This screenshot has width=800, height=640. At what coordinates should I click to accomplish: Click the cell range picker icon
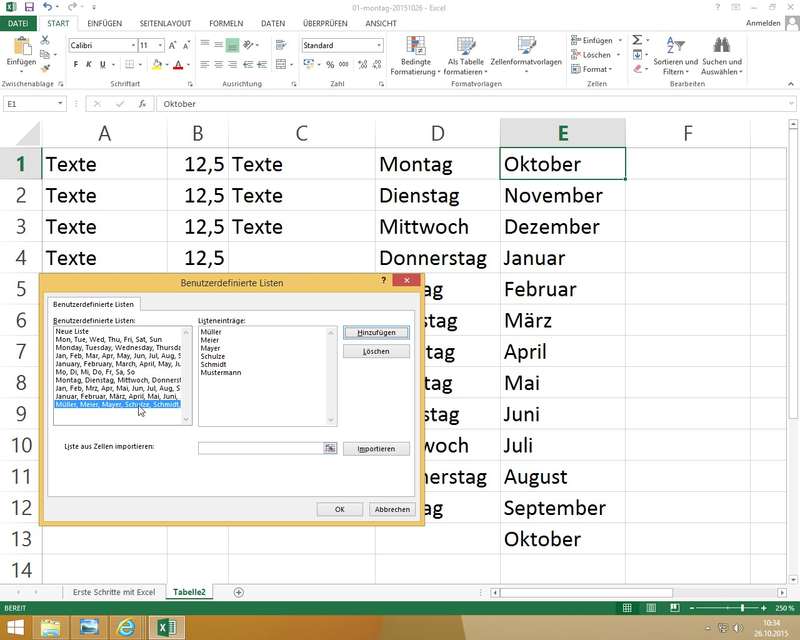[x=330, y=449]
